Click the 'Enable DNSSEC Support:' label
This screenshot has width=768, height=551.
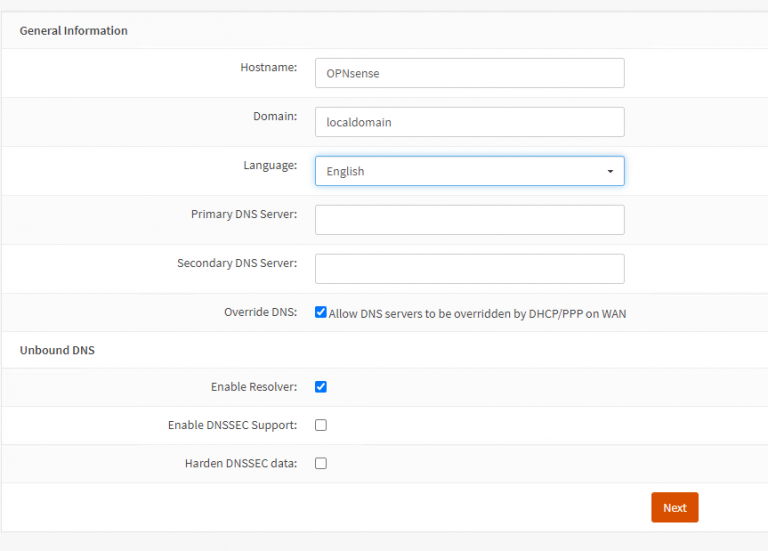click(x=232, y=425)
